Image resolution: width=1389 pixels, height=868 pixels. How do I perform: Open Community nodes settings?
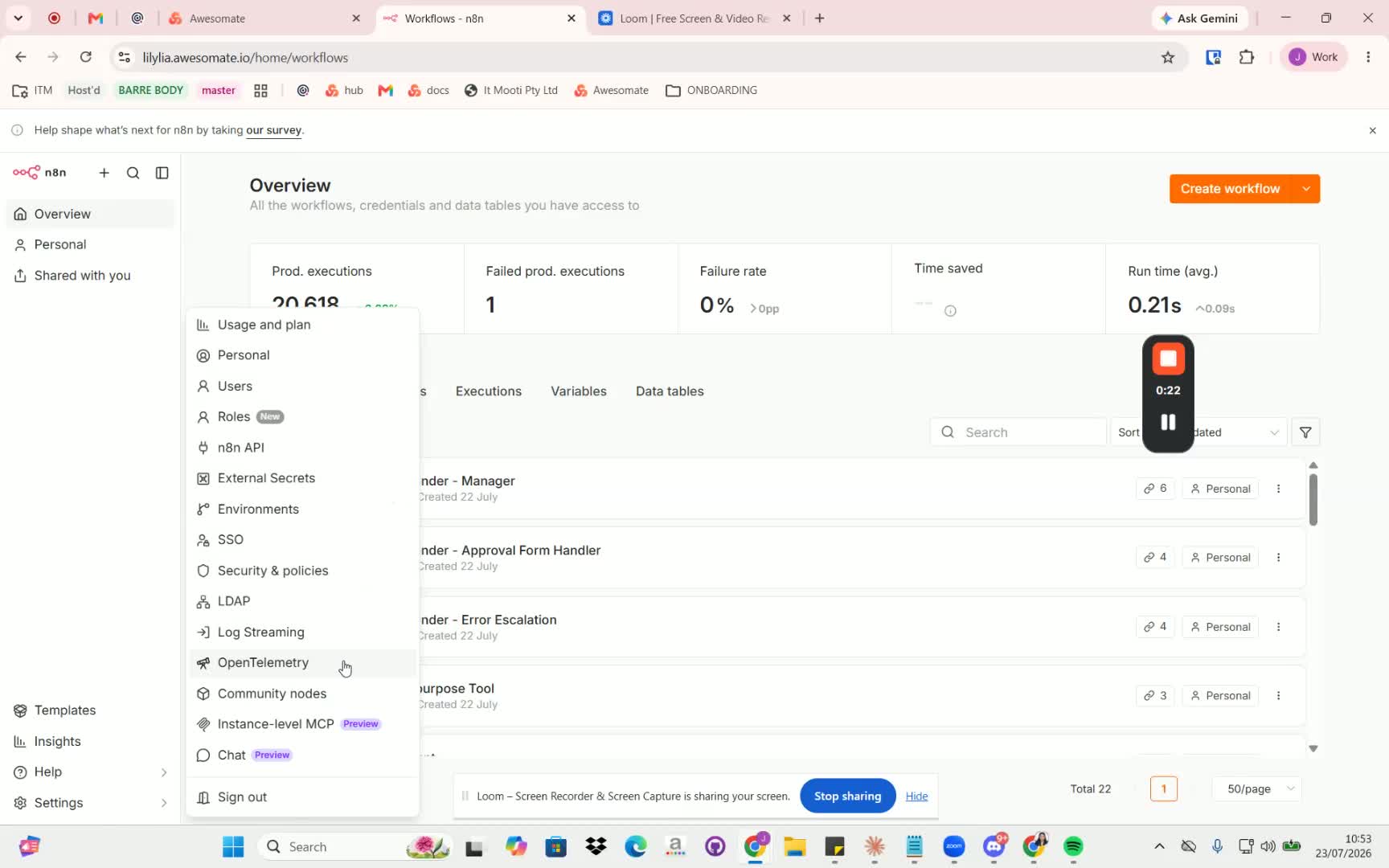click(x=302, y=694)
